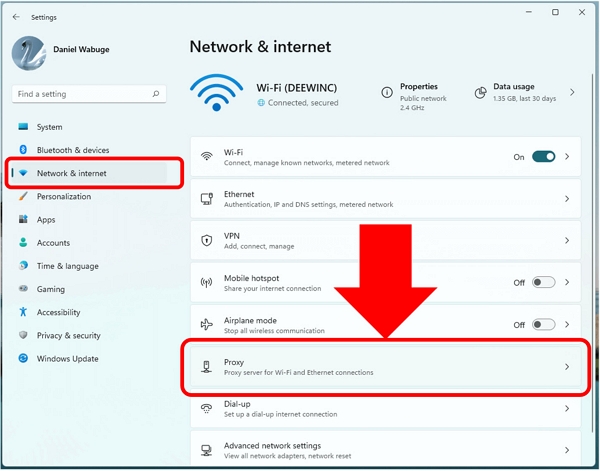Click the Airplane mode plane icon
The height and width of the screenshot is (471, 600).
207,324
